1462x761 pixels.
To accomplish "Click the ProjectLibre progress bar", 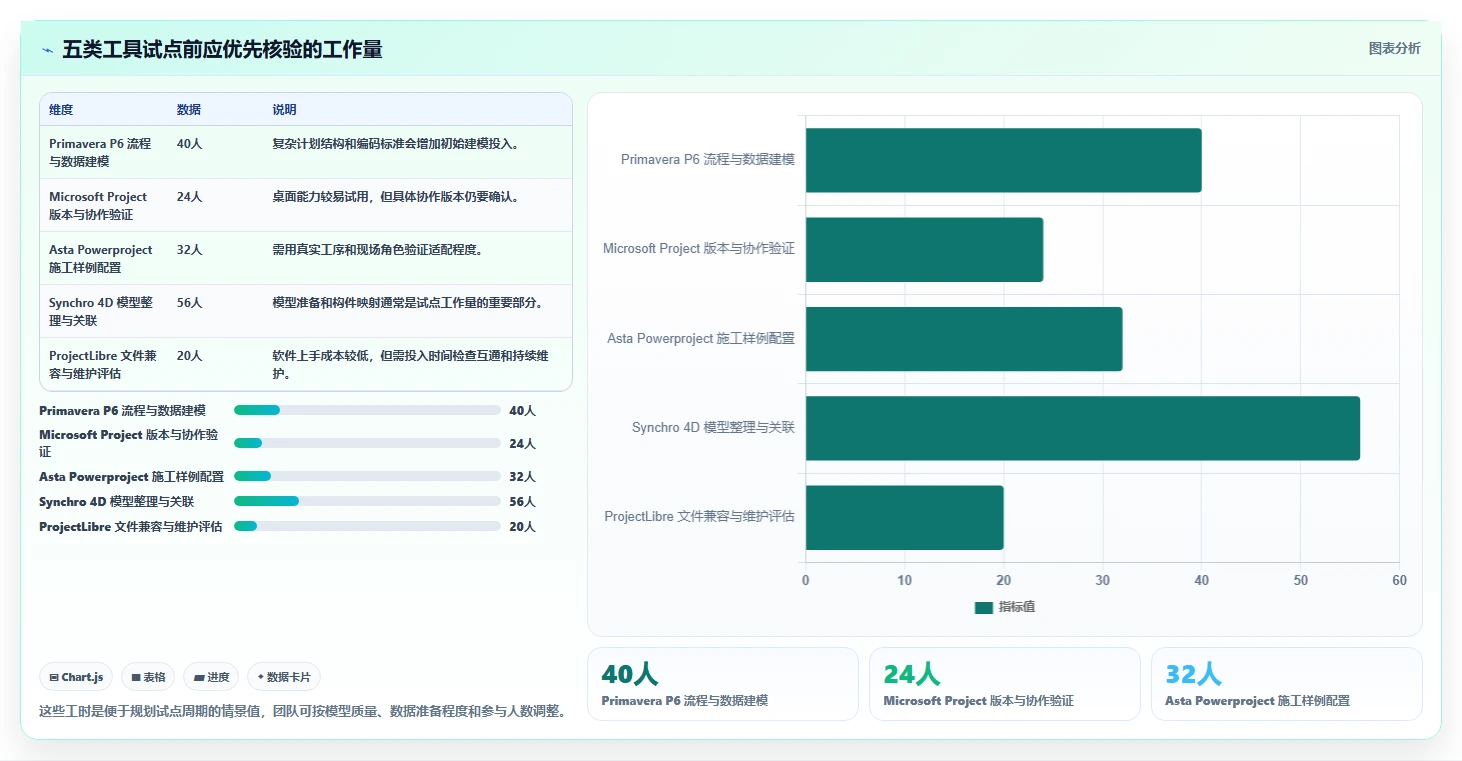I will pyautogui.click(x=367, y=526).
